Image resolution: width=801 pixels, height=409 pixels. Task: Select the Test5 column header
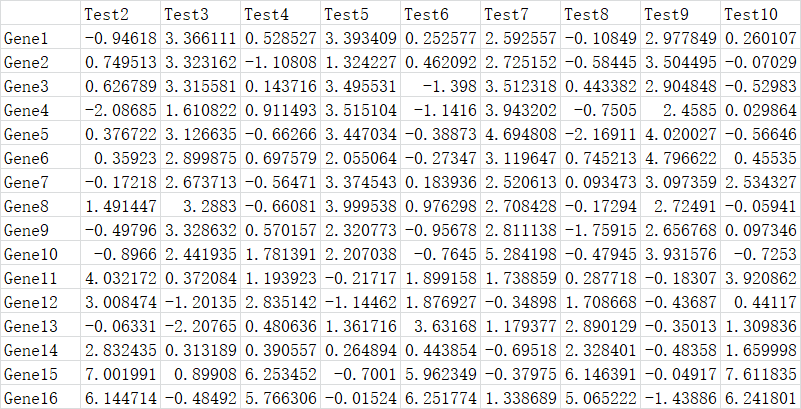361,14
